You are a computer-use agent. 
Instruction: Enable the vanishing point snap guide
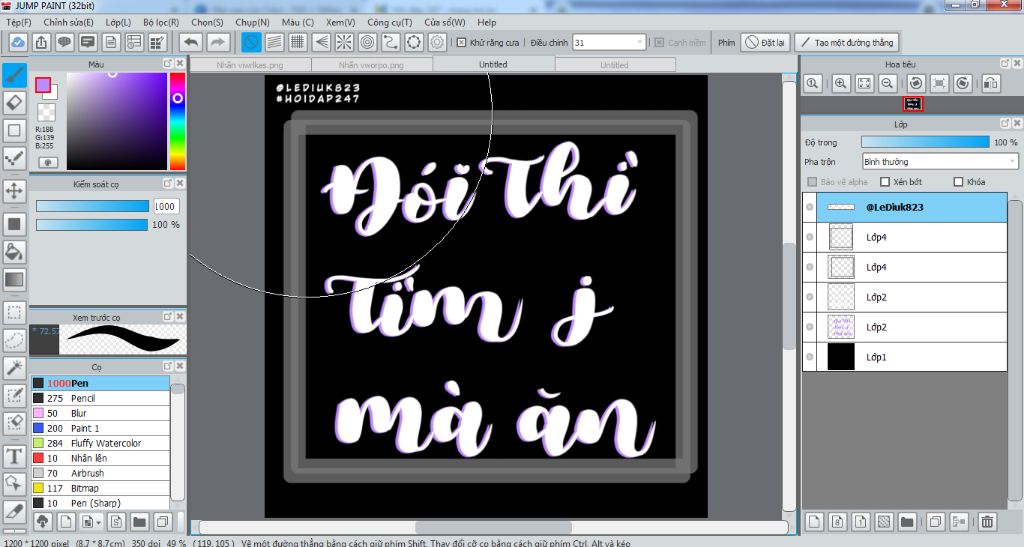click(x=321, y=42)
